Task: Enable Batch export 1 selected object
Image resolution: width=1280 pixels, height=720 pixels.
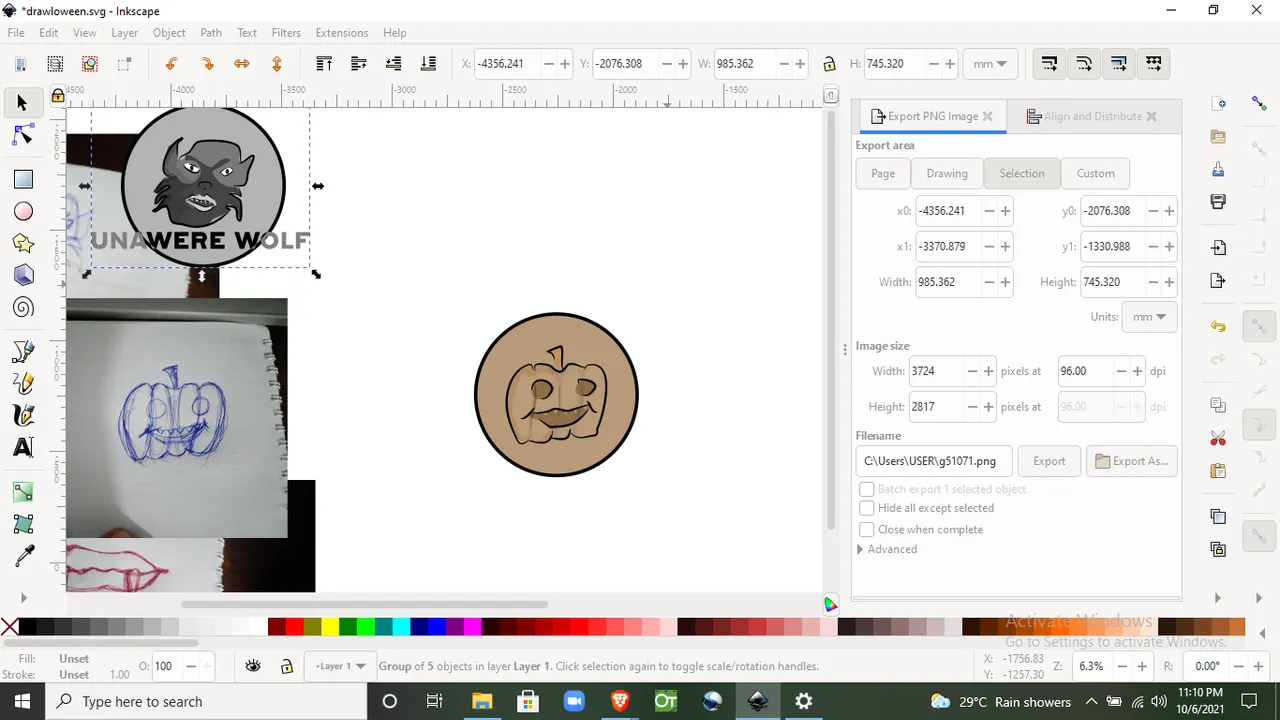Action: pos(867,489)
